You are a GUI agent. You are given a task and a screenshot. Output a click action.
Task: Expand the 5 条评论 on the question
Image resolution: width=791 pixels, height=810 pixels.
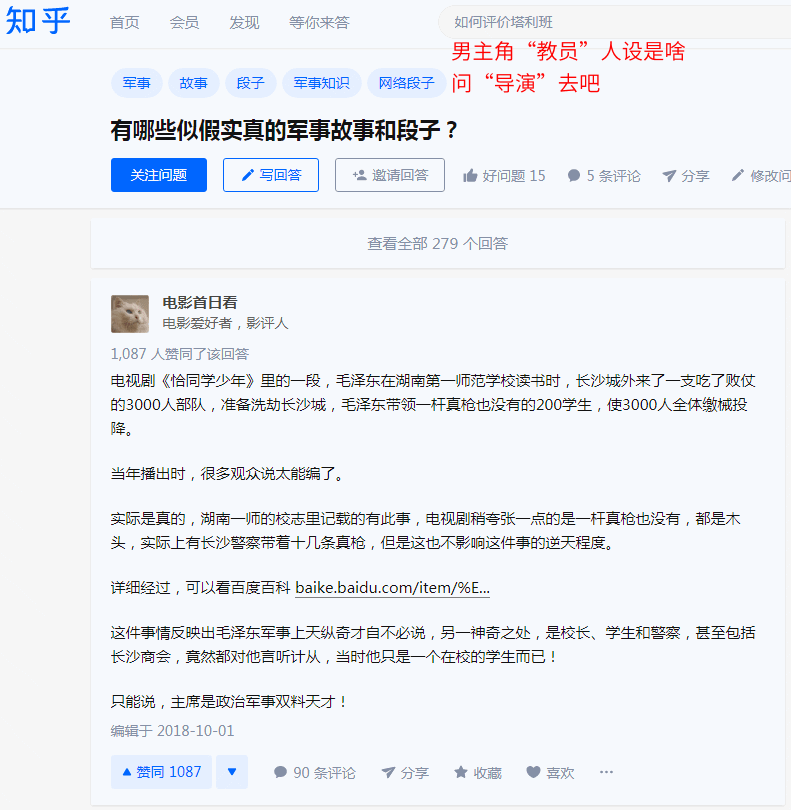(x=604, y=176)
